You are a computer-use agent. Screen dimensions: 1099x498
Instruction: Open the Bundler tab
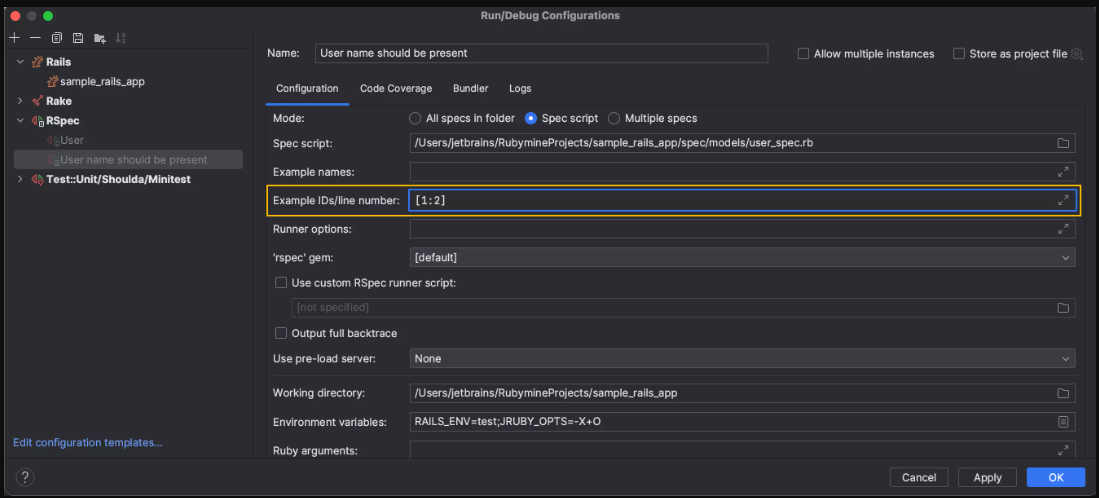click(x=470, y=89)
